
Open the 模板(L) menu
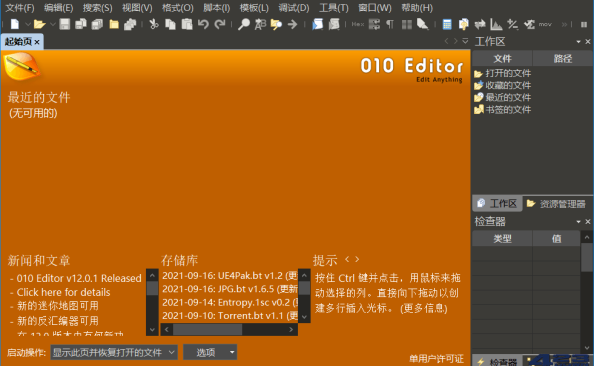coord(254,8)
